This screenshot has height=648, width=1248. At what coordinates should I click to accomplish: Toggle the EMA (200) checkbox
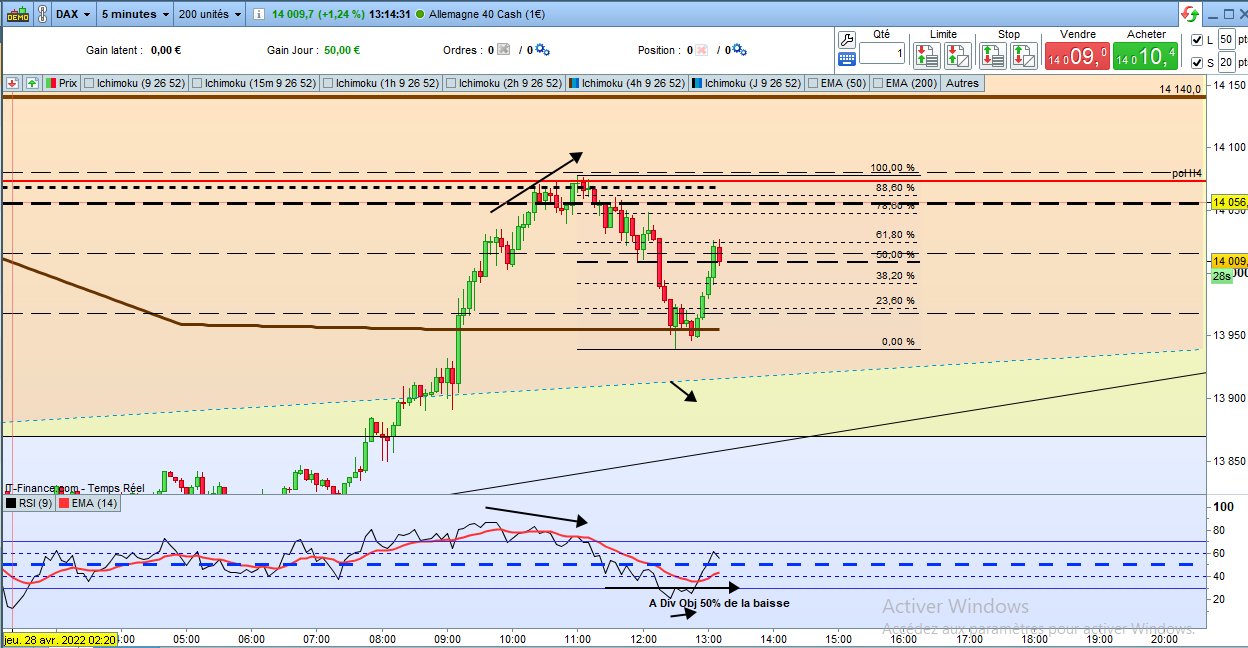point(879,83)
